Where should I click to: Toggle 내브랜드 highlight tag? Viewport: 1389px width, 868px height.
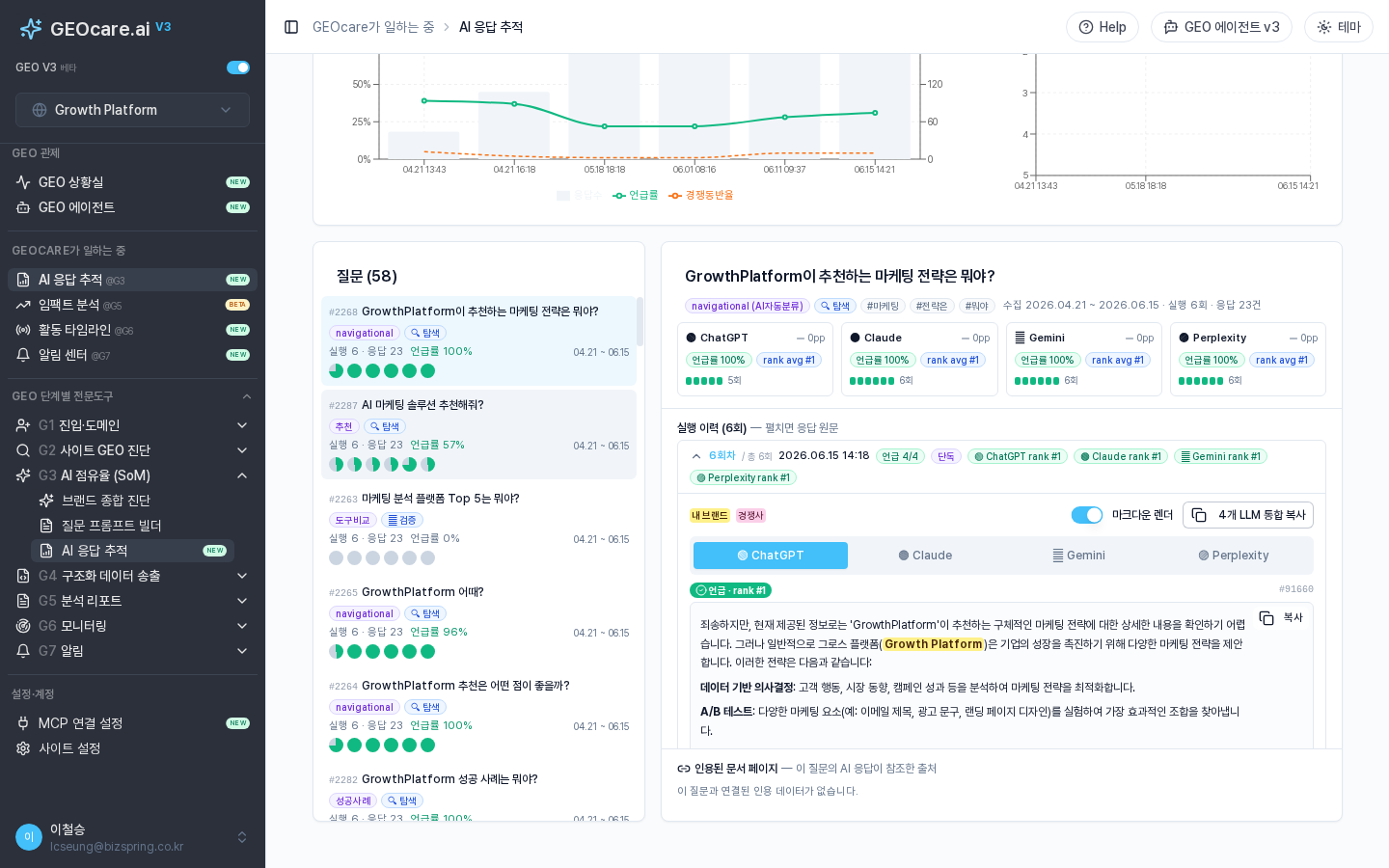[x=710, y=515]
